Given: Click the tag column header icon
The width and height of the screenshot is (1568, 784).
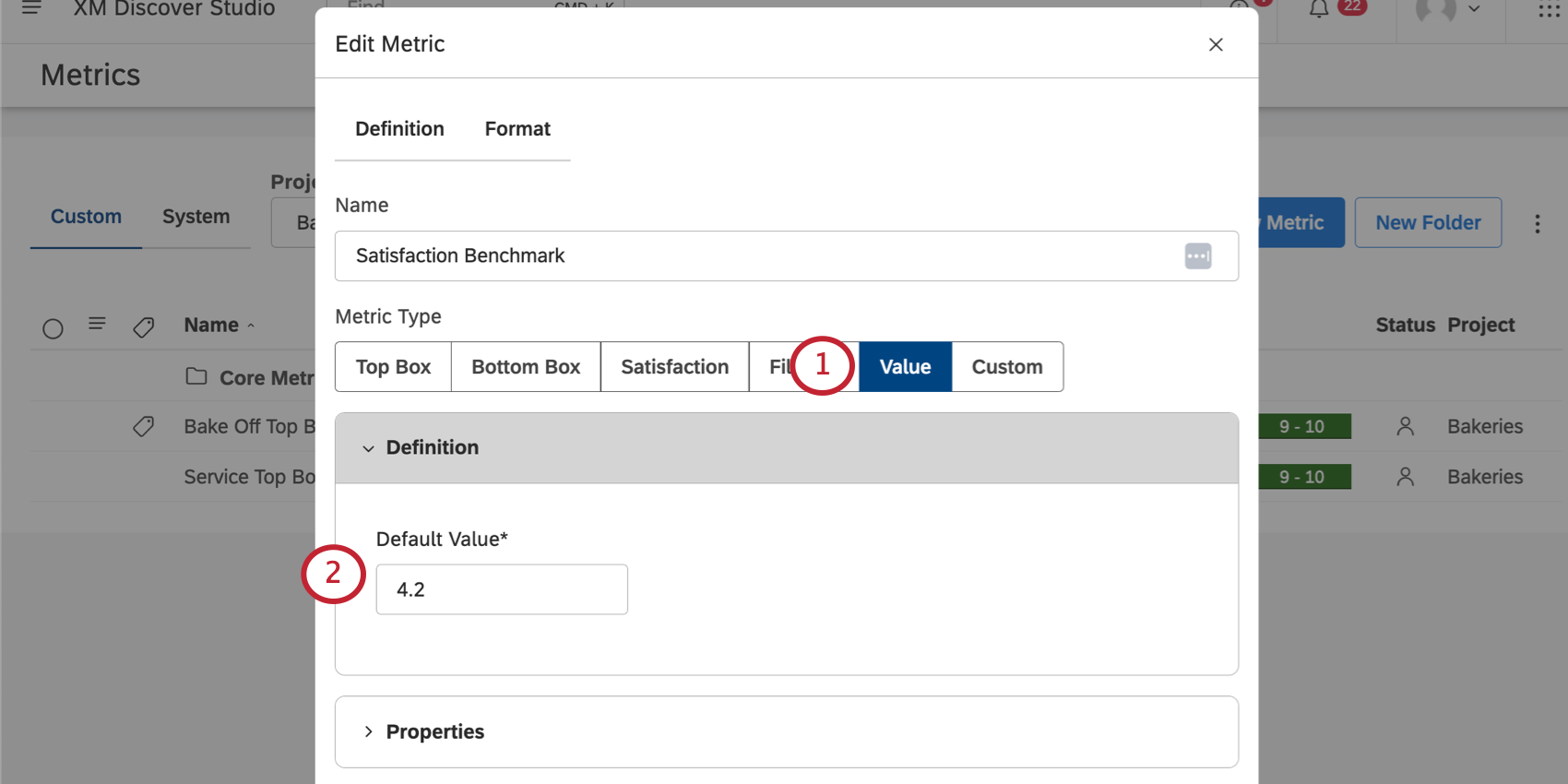Looking at the screenshot, I should click(143, 327).
